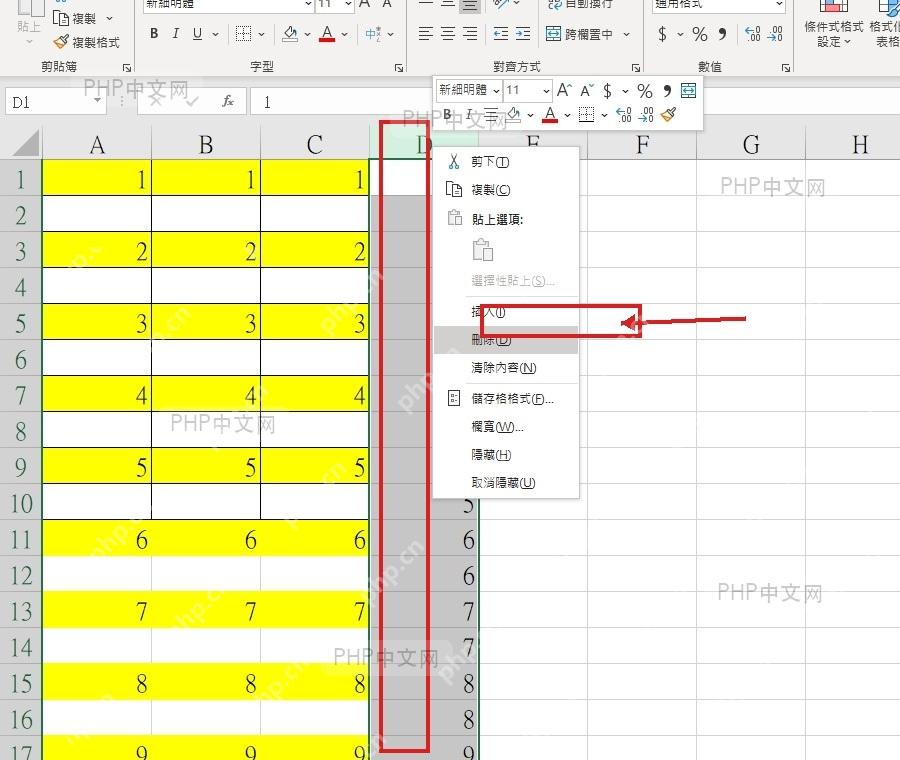Choose 取消隱藏(U) in context menu
Screen dimensions: 900x760
[x=506, y=483]
